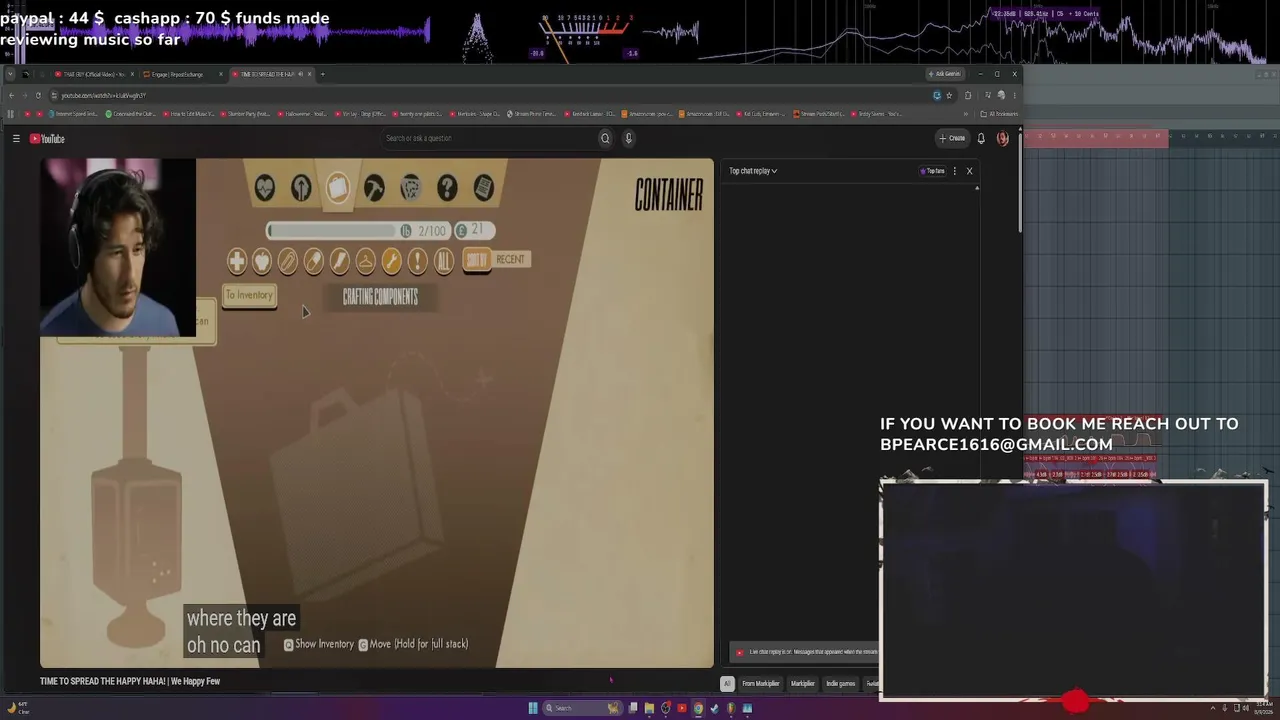Bookmark this page with star icon
Image resolution: width=1280 pixels, height=720 pixels.
point(949,95)
